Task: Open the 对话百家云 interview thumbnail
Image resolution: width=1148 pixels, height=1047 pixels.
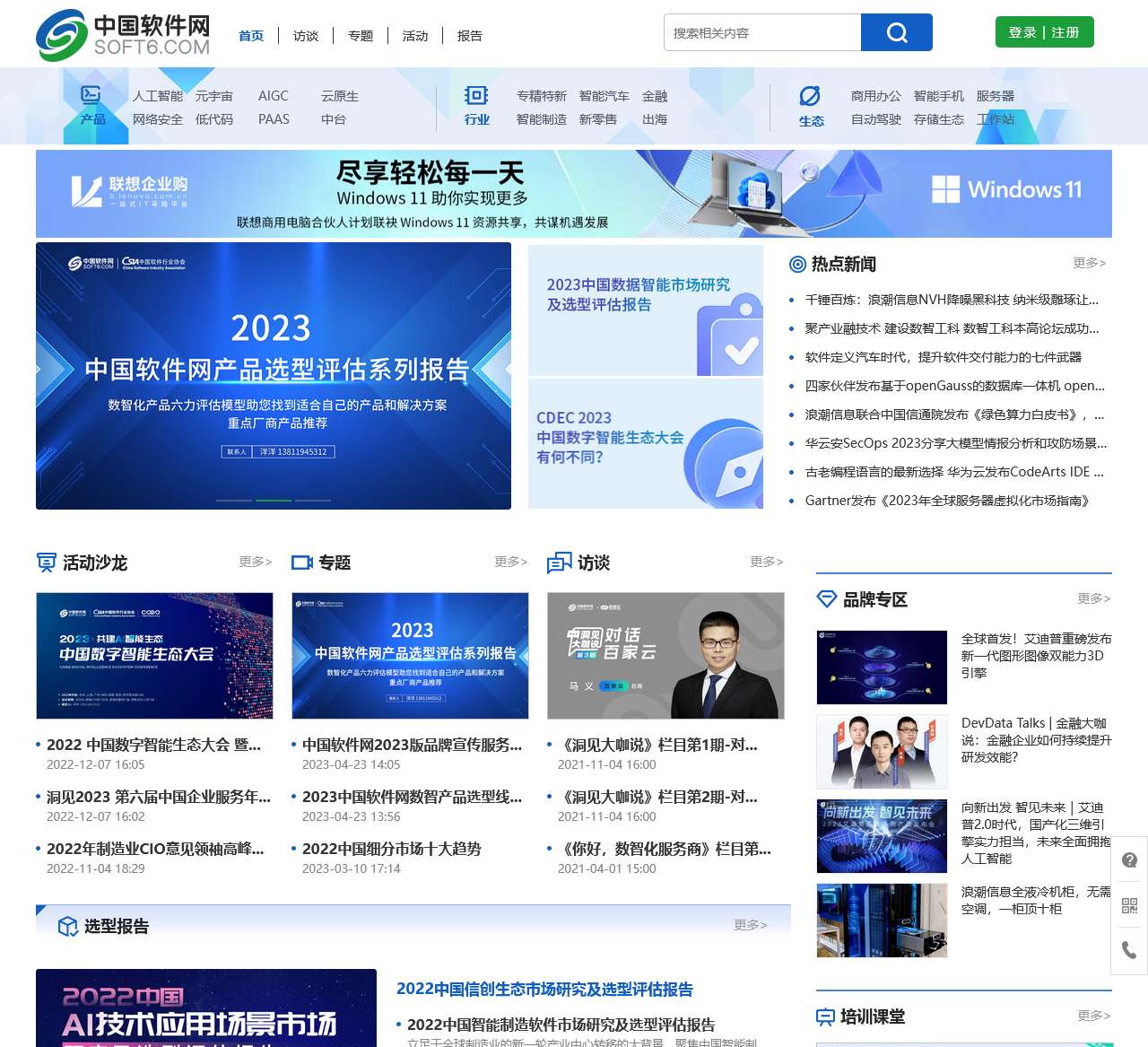Action: point(665,656)
